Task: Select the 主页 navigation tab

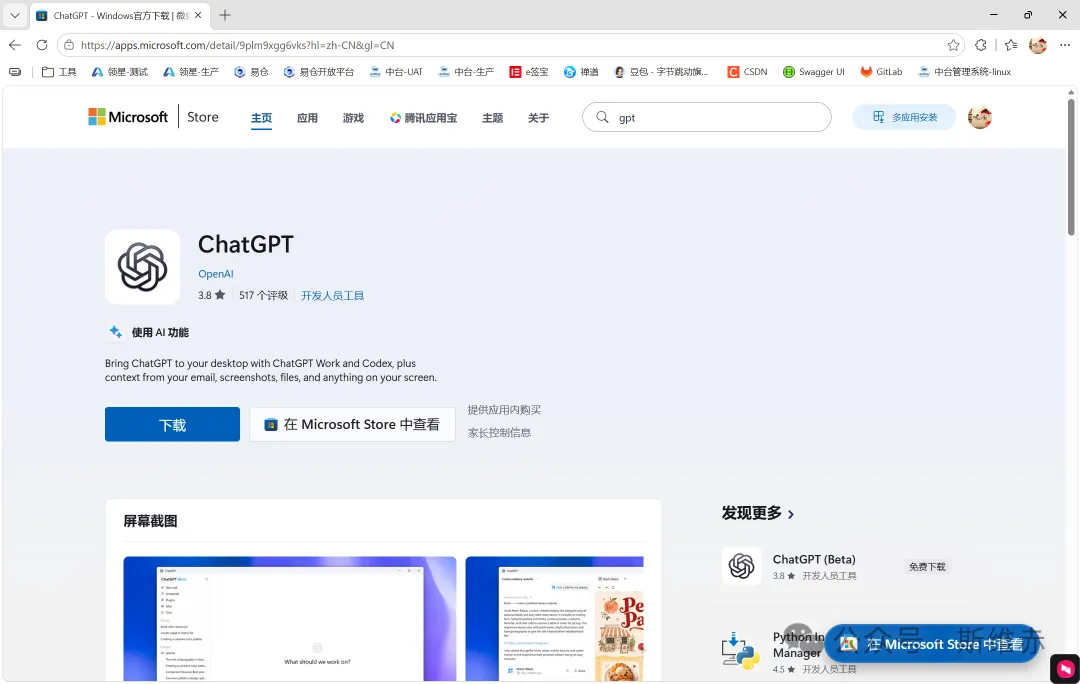Action: click(261, 118)
